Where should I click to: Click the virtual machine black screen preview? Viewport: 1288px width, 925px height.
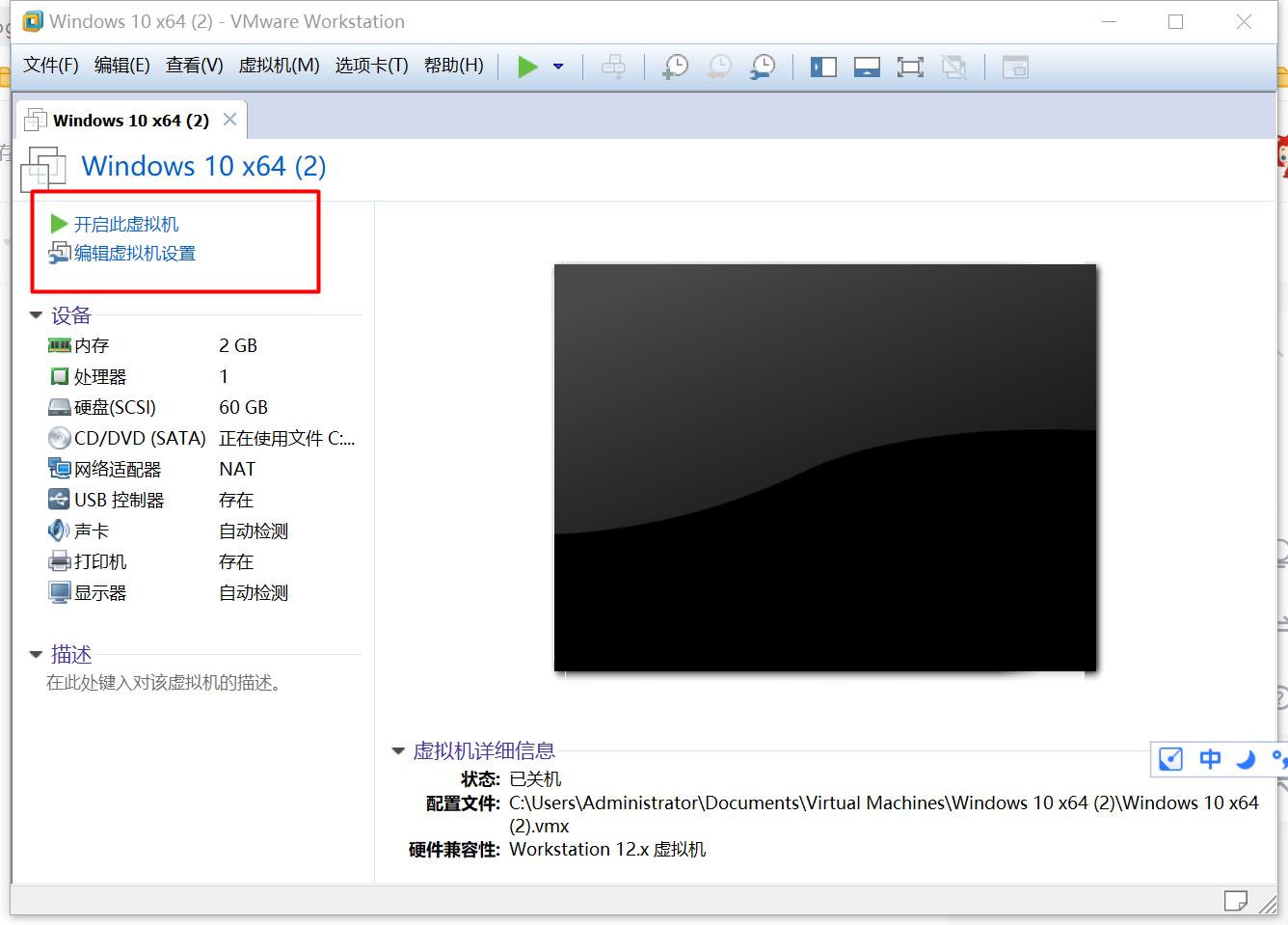click(x=825, y=467)
